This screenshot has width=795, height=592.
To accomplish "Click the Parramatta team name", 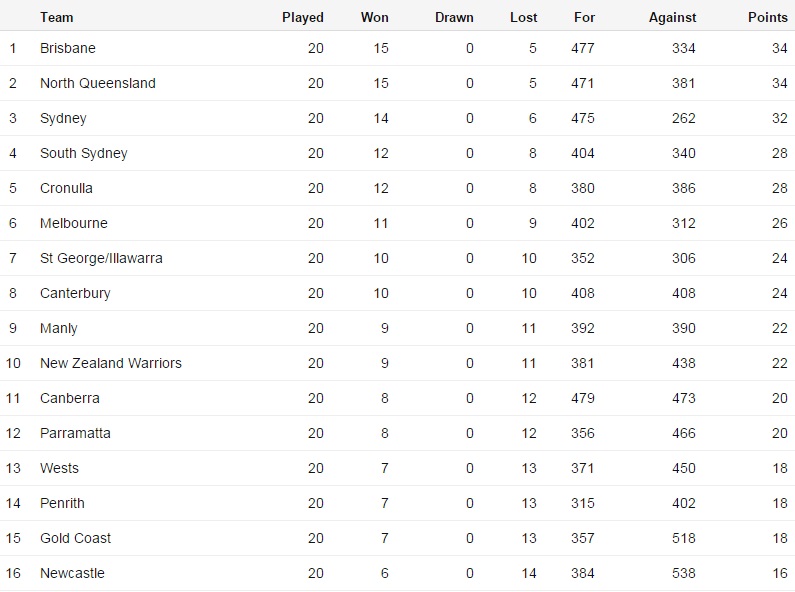I will click(x=75, y=433).
